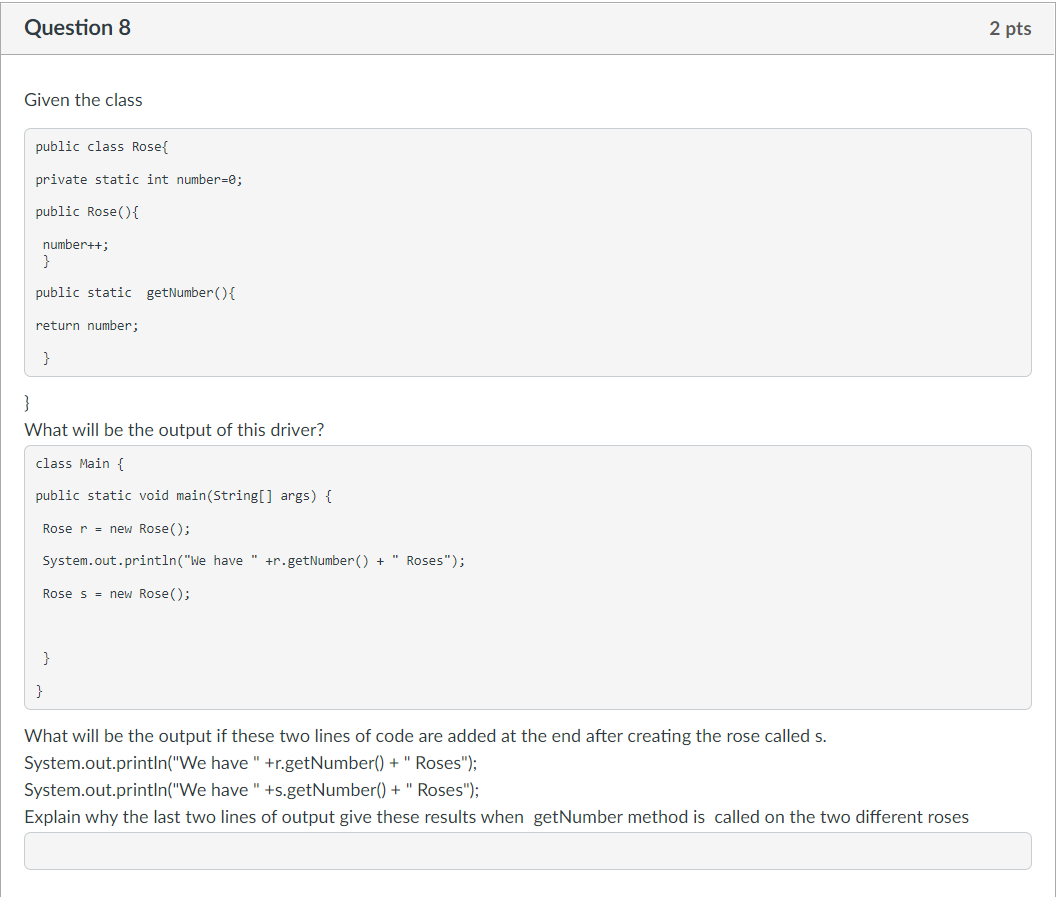
Task: Click the 'Explain why the last two lines' sentence
Action: 497,817
